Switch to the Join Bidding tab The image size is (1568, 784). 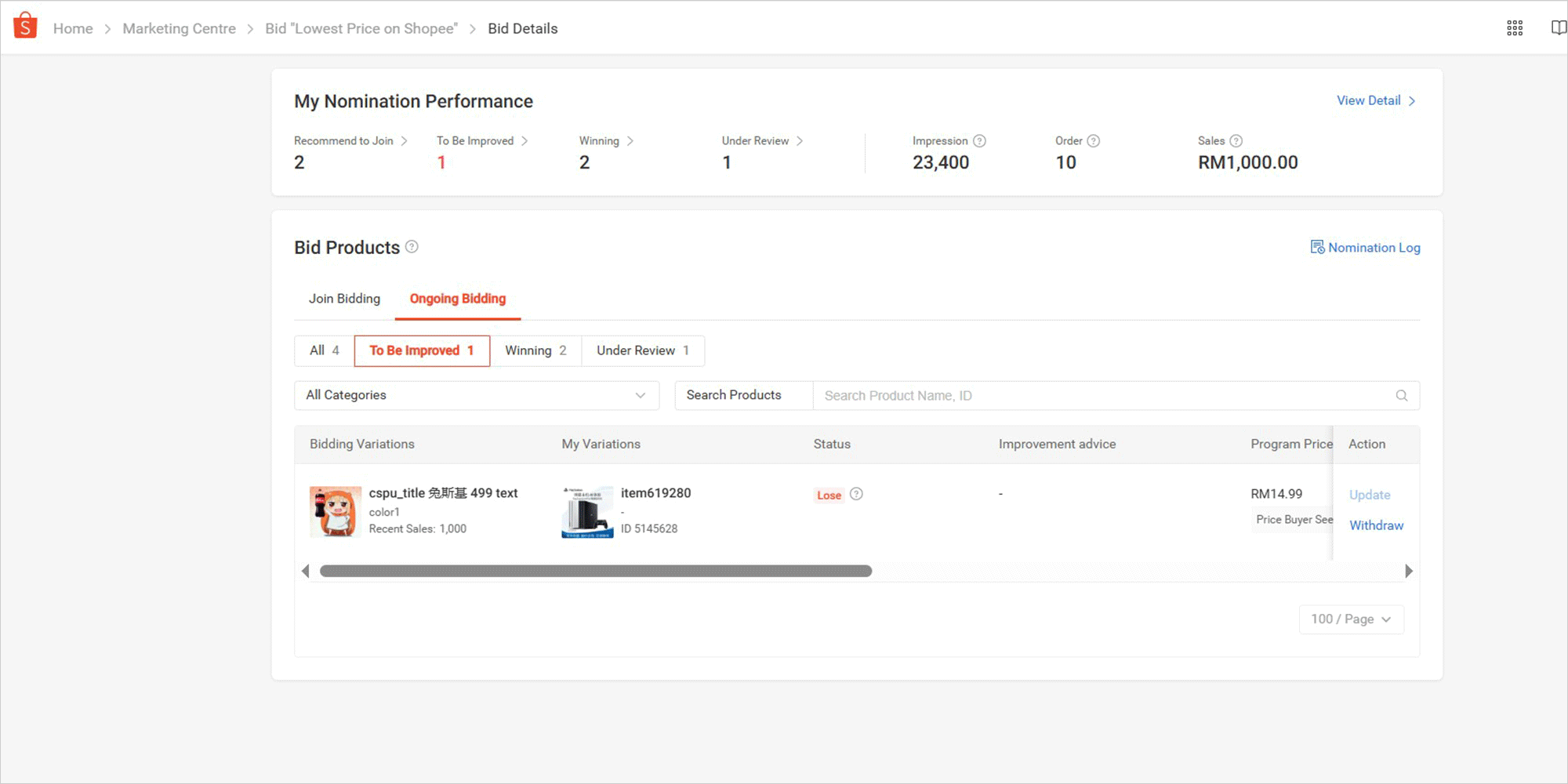click(x=344, y=299)
